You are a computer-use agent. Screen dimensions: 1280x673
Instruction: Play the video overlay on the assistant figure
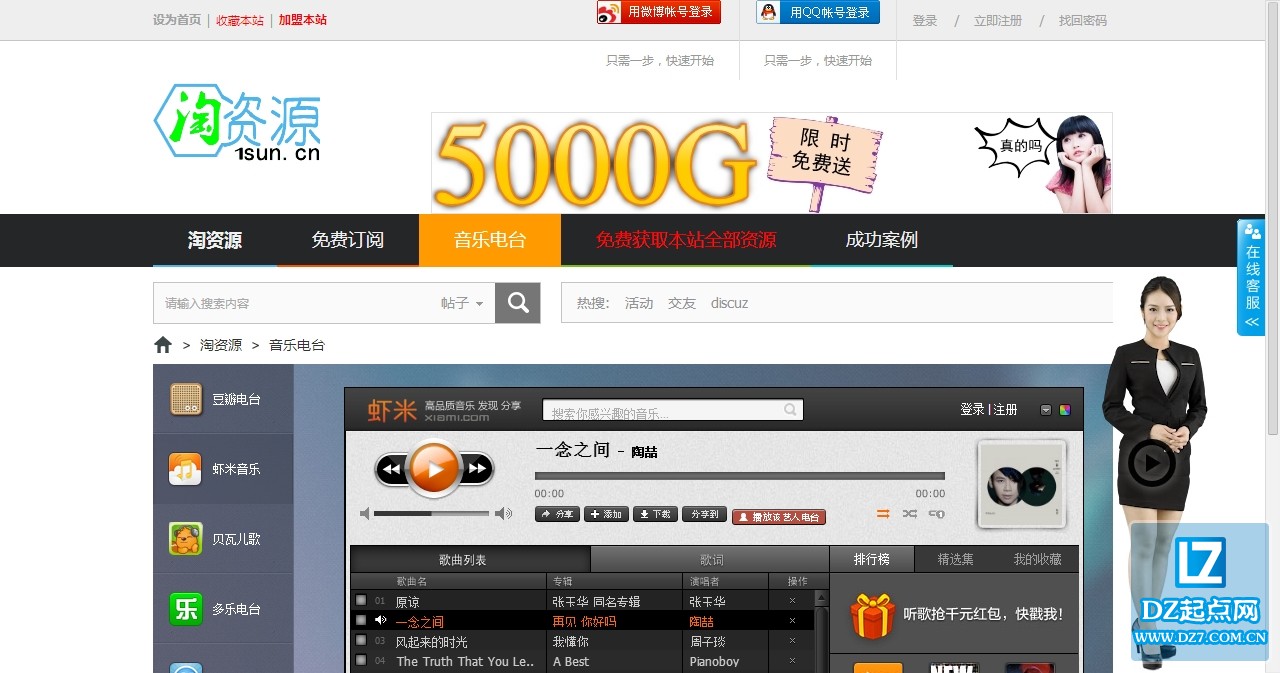tap(1152, 462)
